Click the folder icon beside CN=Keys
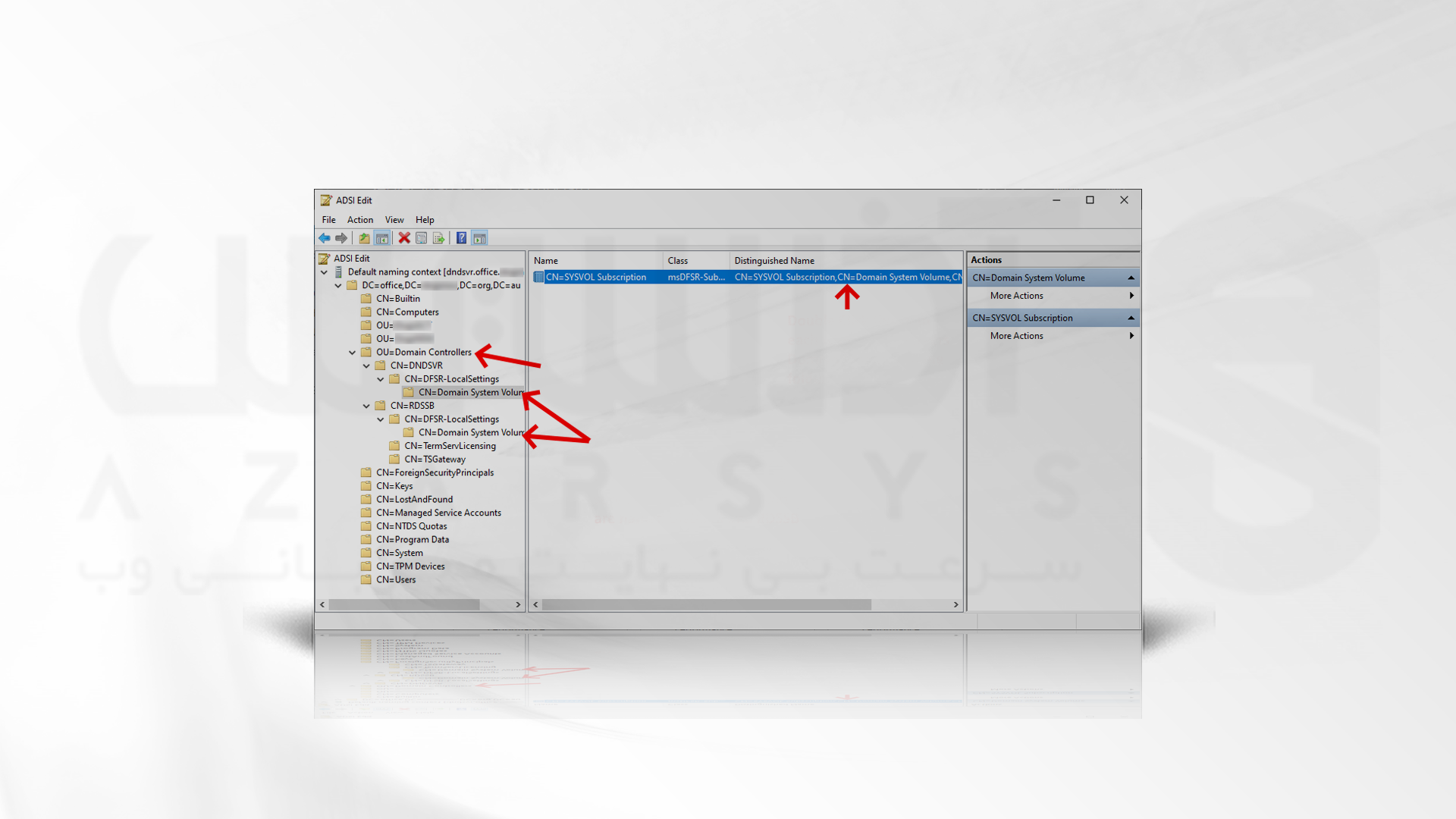Image resolution: width=1456 pixels, height=819 pixels. (366, 486)
